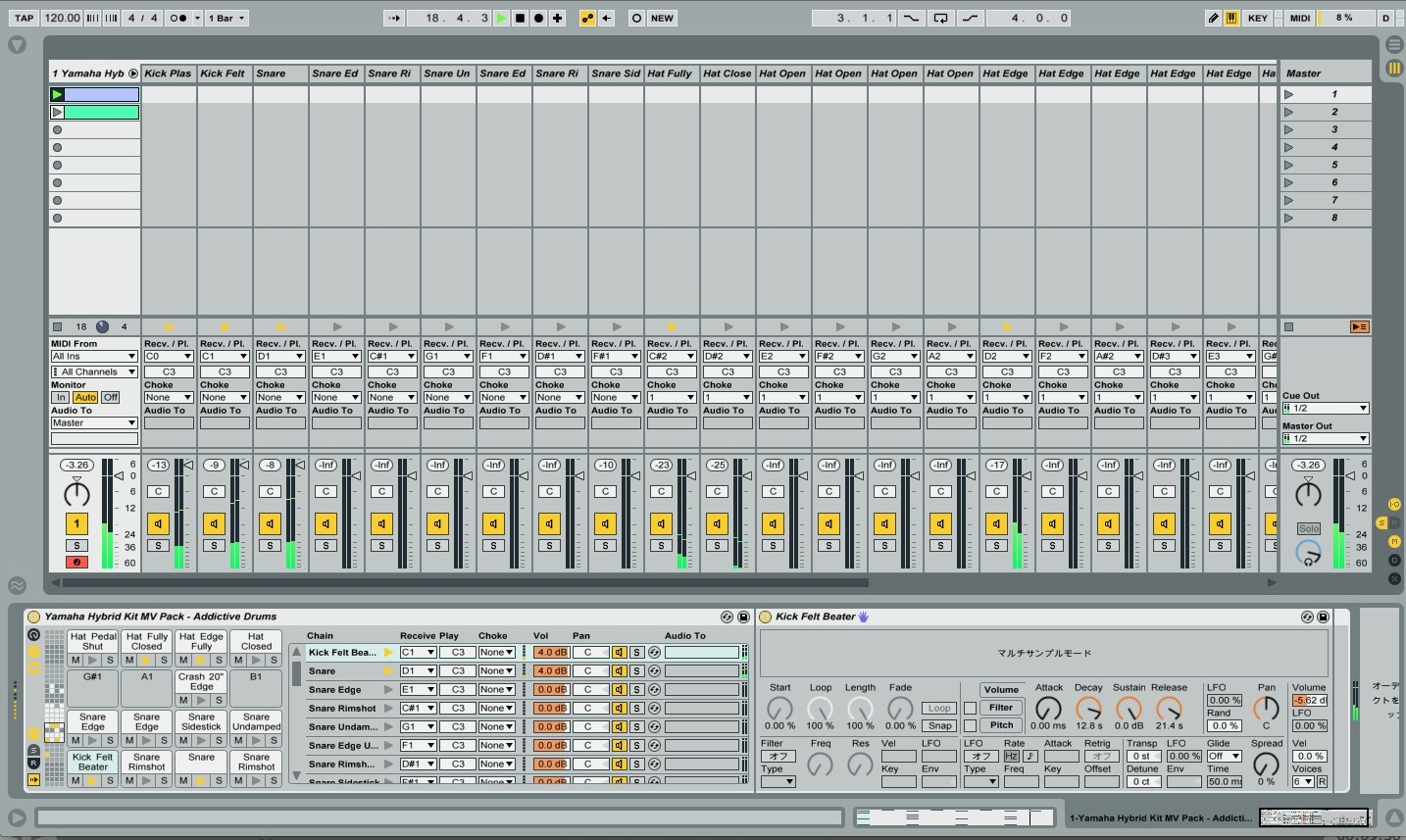Click the global Record button
The image size is (1406, 840).
point(538,18)
